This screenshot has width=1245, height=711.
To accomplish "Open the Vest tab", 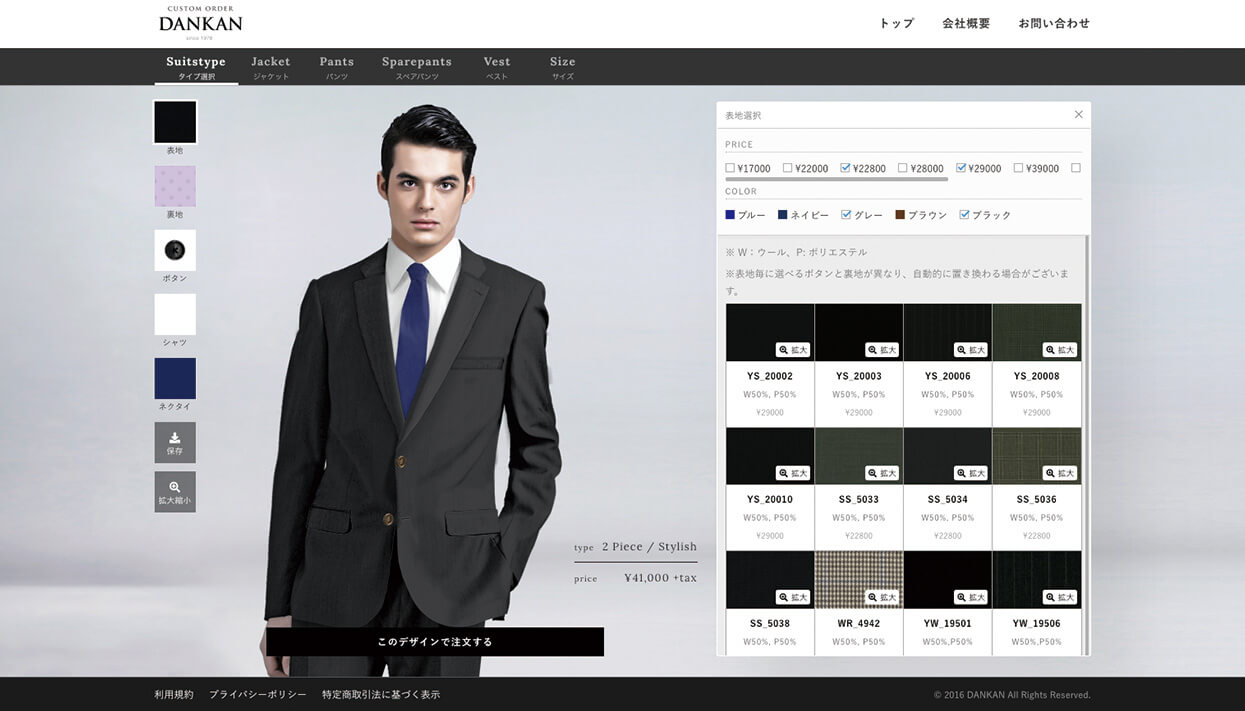I will coord(497,66).
